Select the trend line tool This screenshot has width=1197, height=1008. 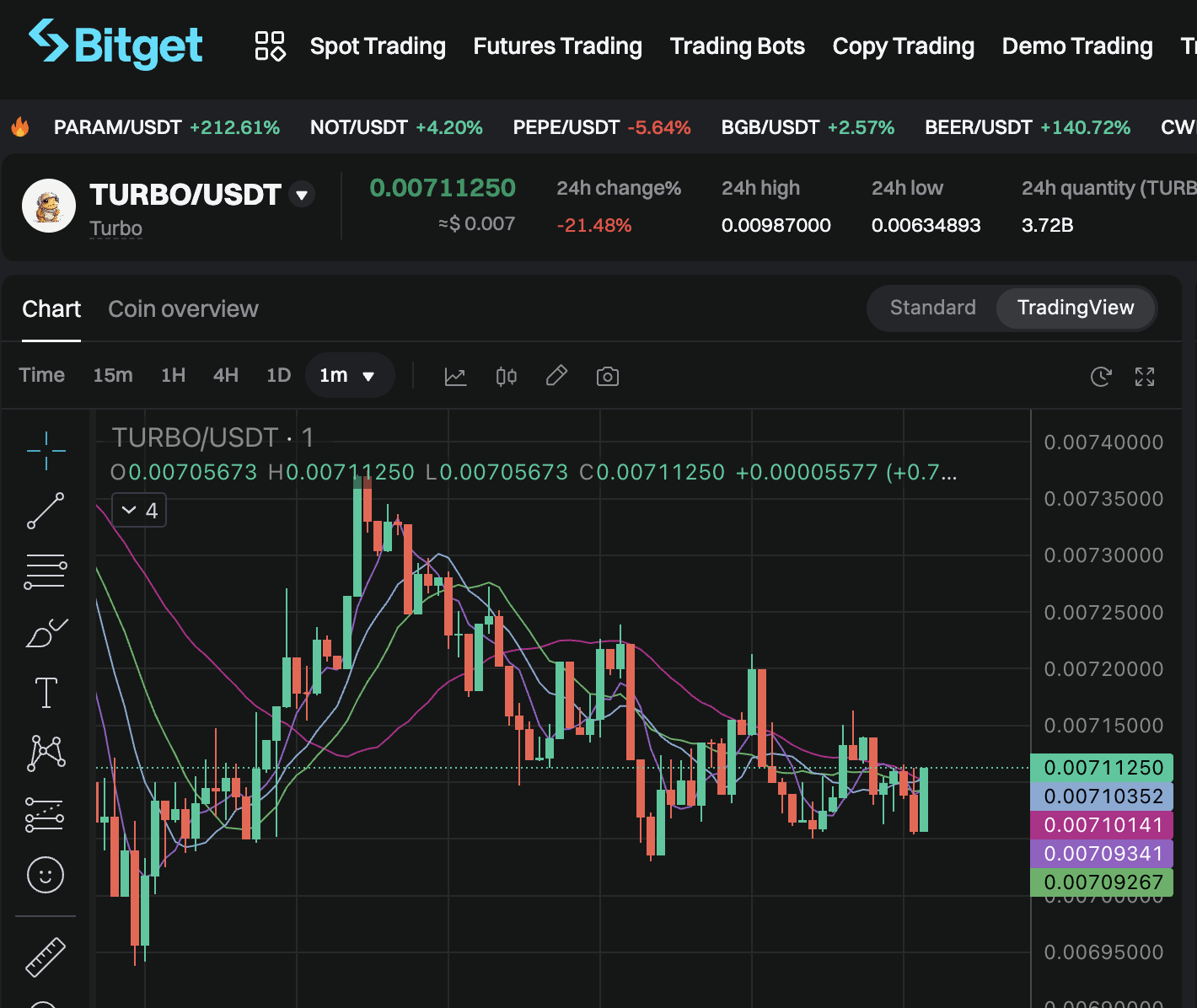[46, 511]
